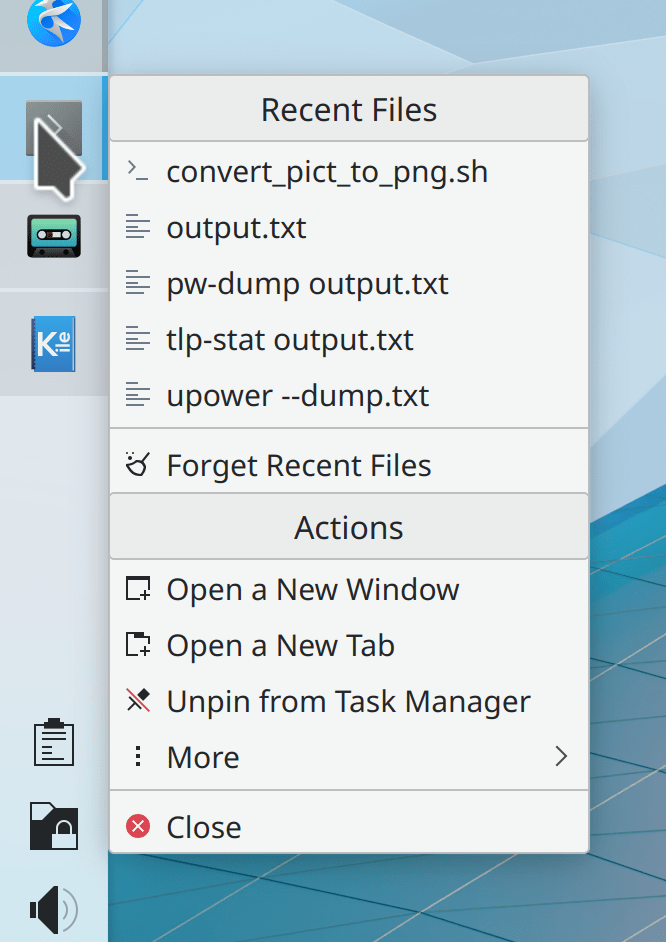Click the red Close icon in menu

tap(138, 827)
